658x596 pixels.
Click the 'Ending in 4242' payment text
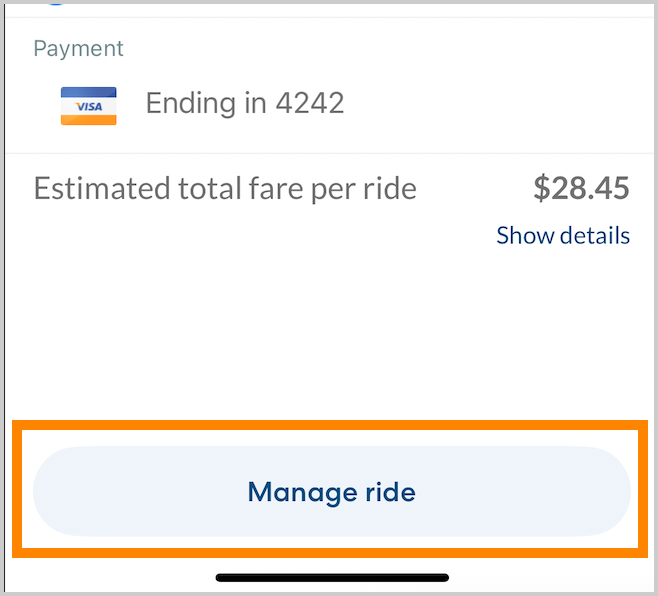[245, 103]
